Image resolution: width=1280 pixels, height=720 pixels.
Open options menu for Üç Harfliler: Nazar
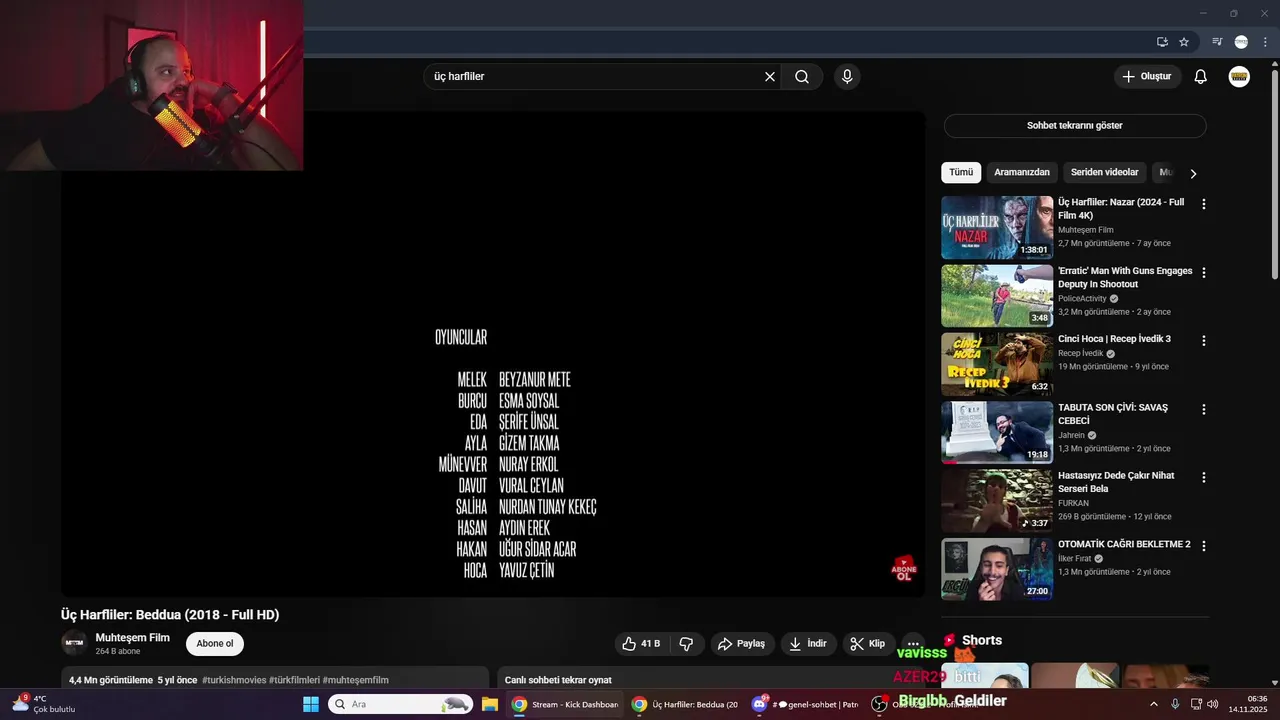coord(1203,204)
